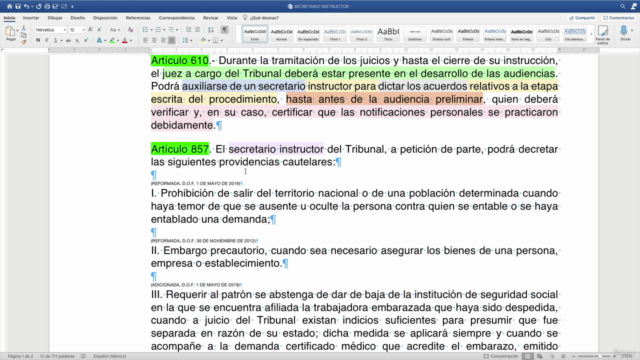Increase paragraph indent
Screen dimensions: 640x360
coord(197,30)
